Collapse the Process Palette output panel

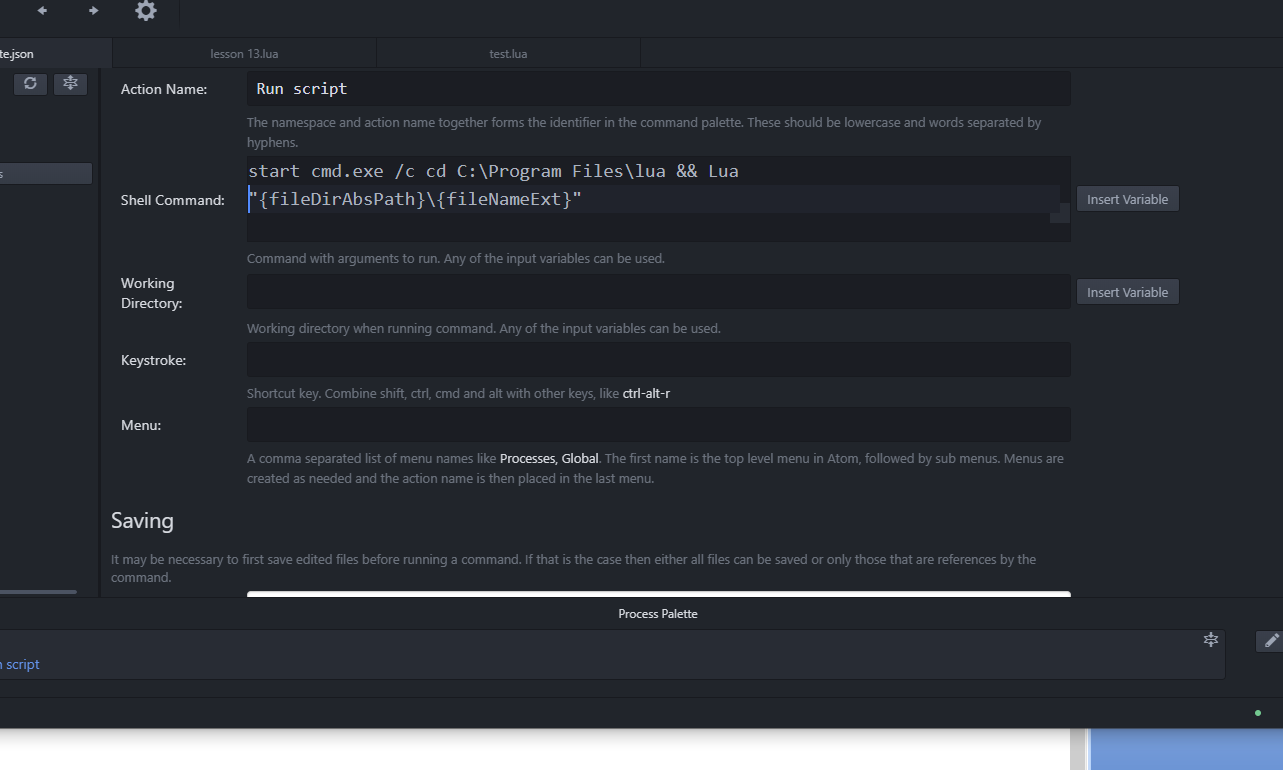pos(658,613)
